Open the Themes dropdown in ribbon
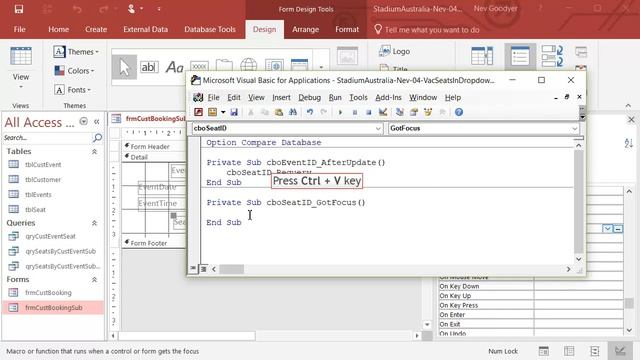640x360 pixels. [x=77, y=52]
